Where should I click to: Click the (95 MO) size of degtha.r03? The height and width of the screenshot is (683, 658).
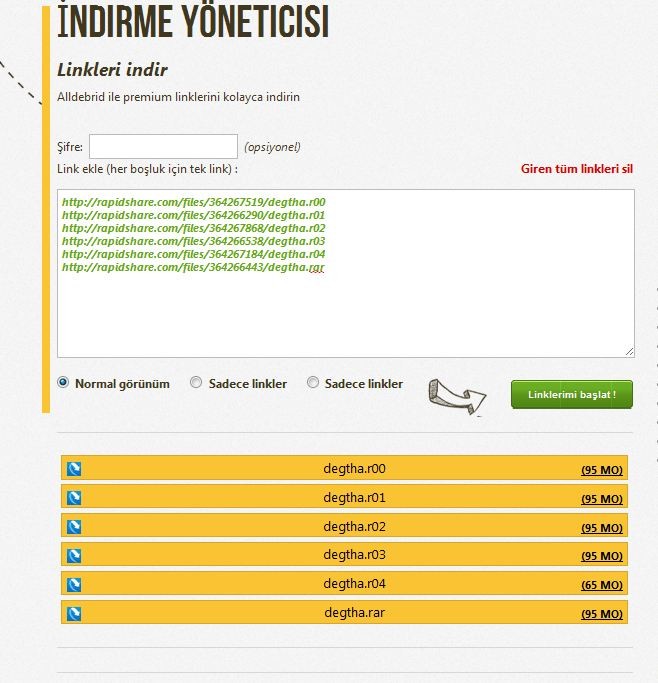[602, 556]
